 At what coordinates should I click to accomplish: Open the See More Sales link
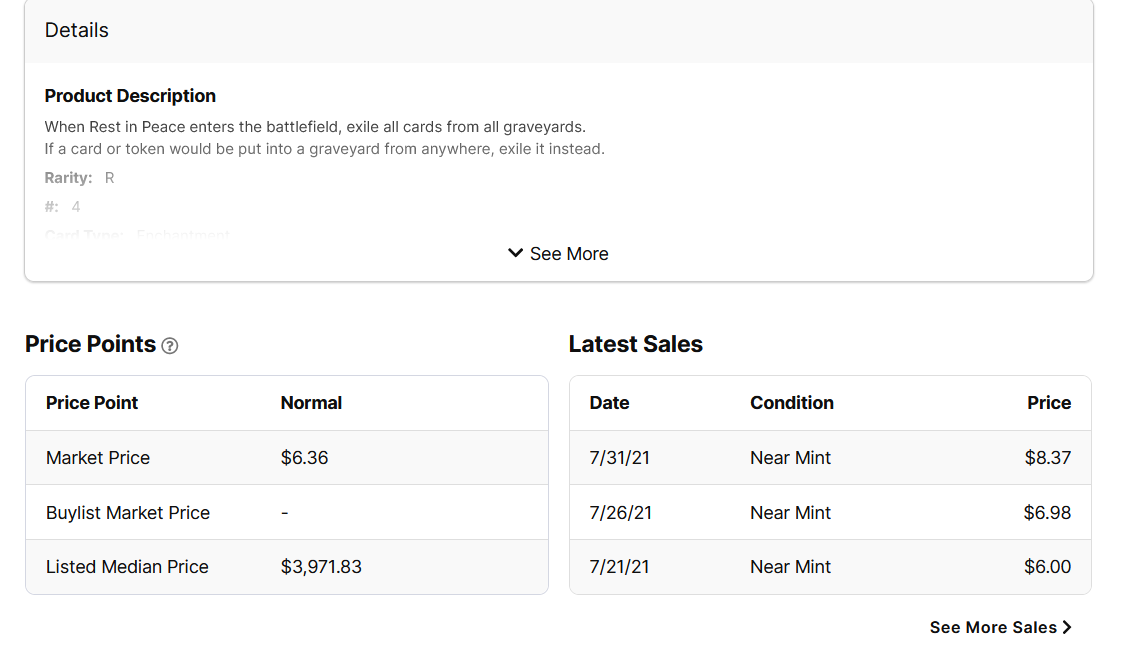click(992, 627)
